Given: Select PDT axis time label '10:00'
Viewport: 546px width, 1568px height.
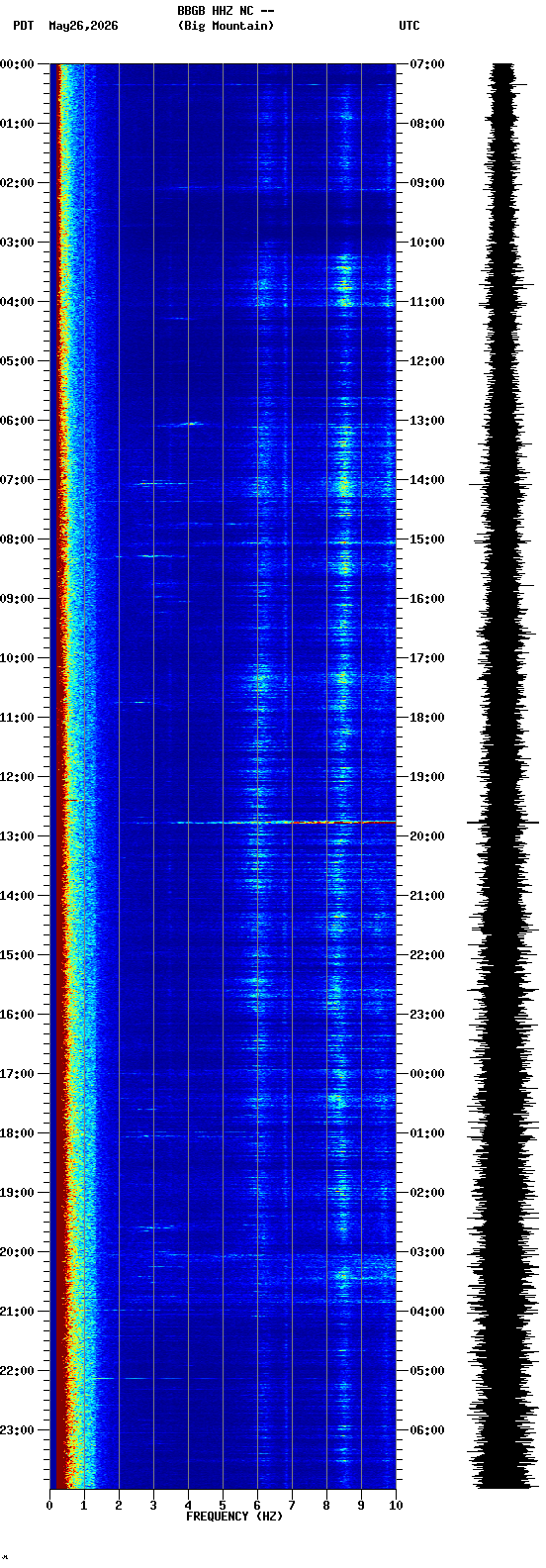Looking at the screenshot, I should (x=18, y=658).
